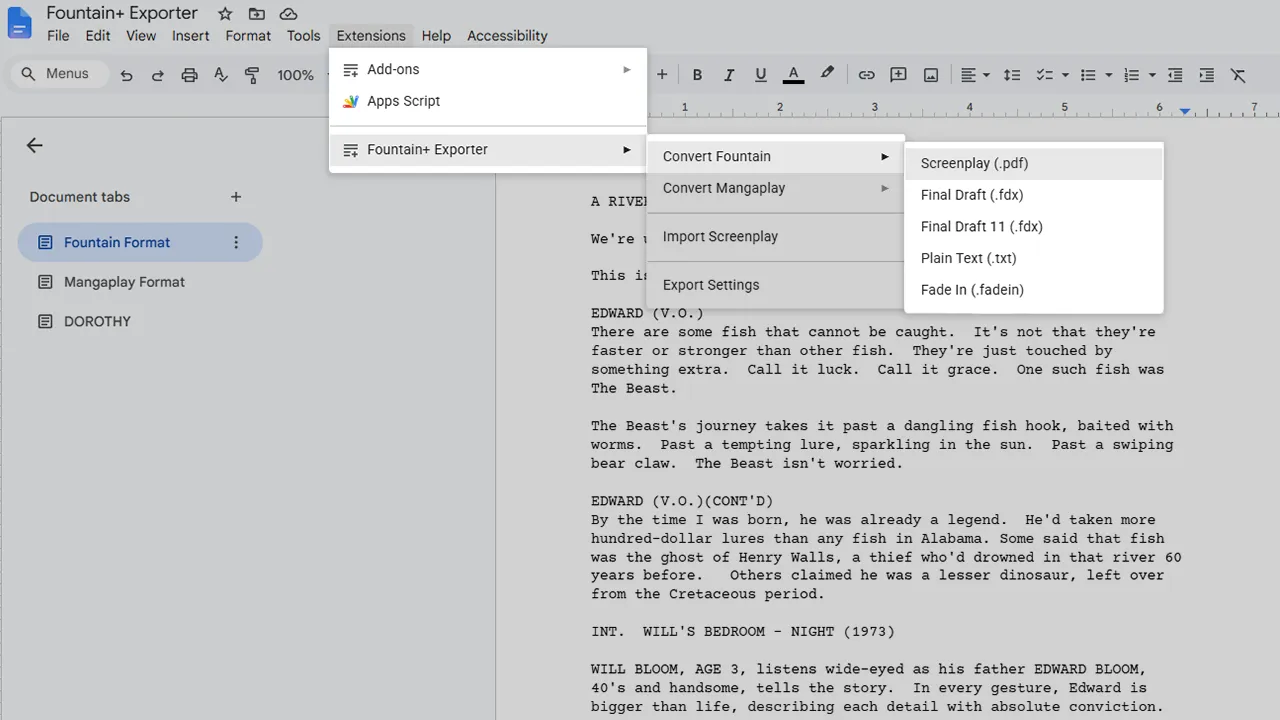The width and height of the screenshot is (1280, 720).
Task: Expand the Add-ons submenu
Action: 488,69
